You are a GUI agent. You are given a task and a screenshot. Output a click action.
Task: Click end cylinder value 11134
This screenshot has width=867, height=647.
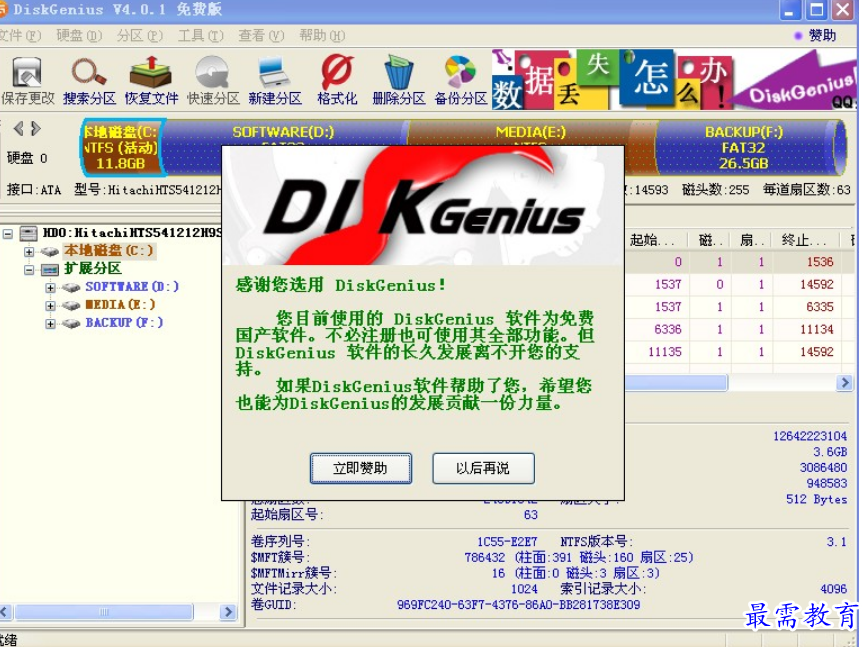[x=817, y=330]
